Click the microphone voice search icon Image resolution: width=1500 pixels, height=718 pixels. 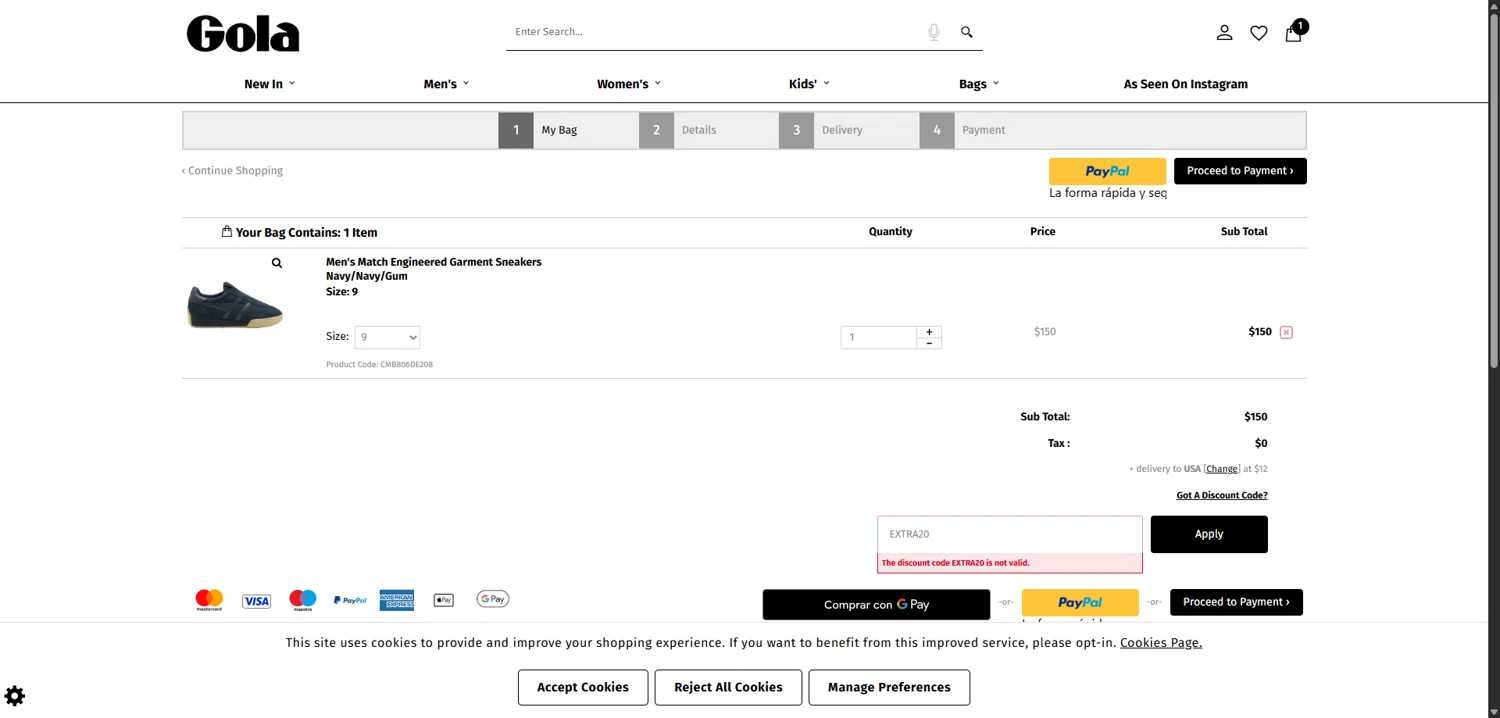pyautogui.click(x=934, y=32)
